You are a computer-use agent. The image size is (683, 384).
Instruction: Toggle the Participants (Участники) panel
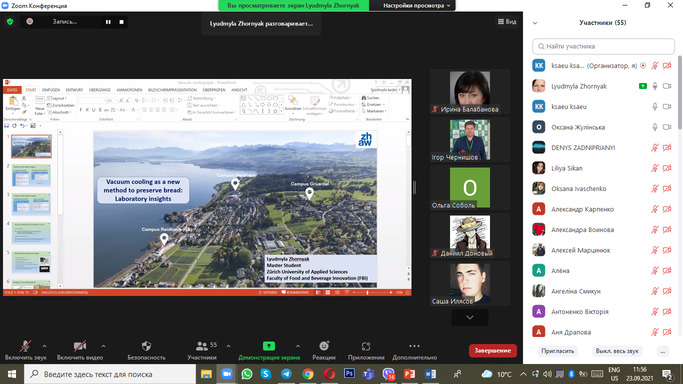click(x=202, y=346)
